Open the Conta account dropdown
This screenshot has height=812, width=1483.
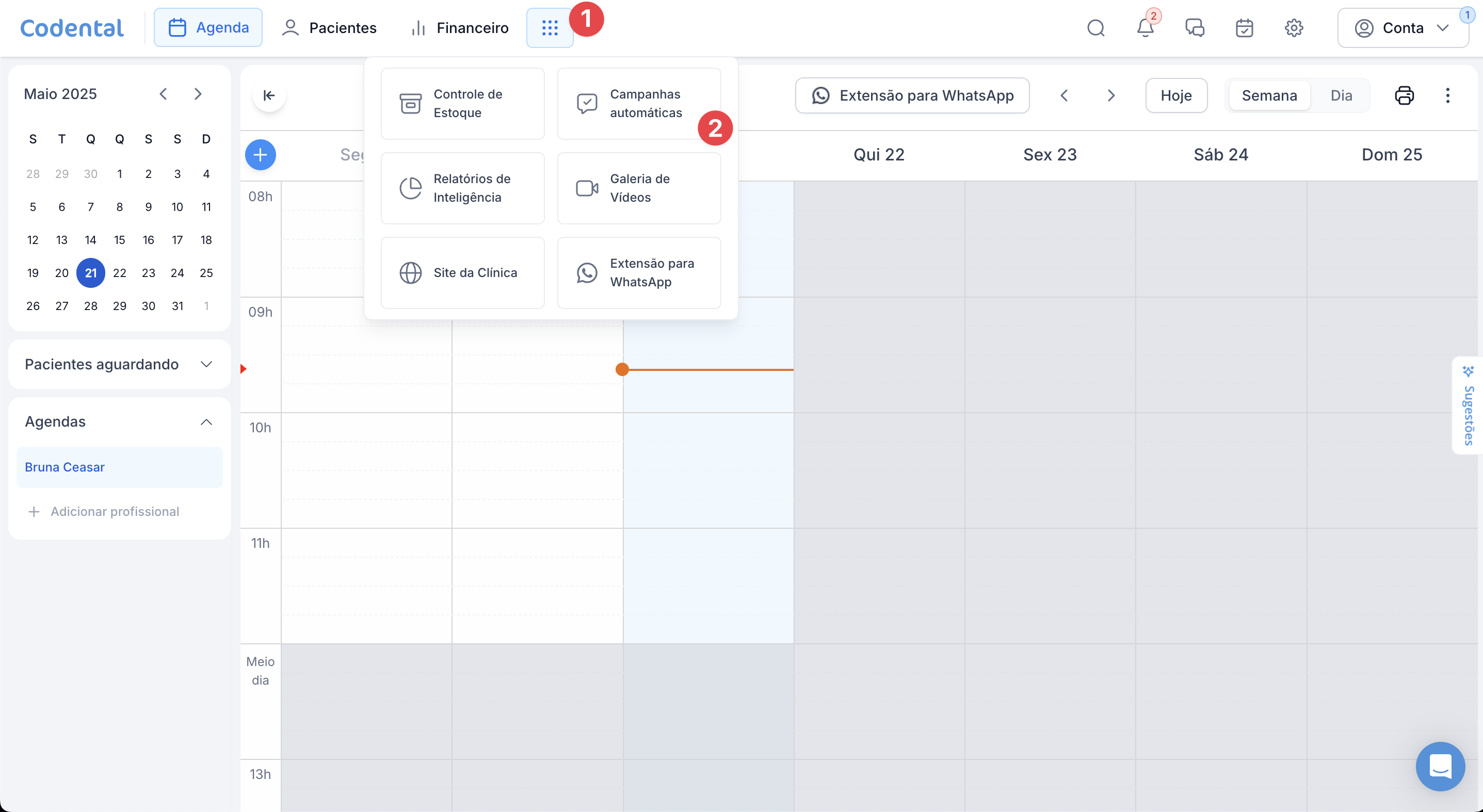[1403, 28]
